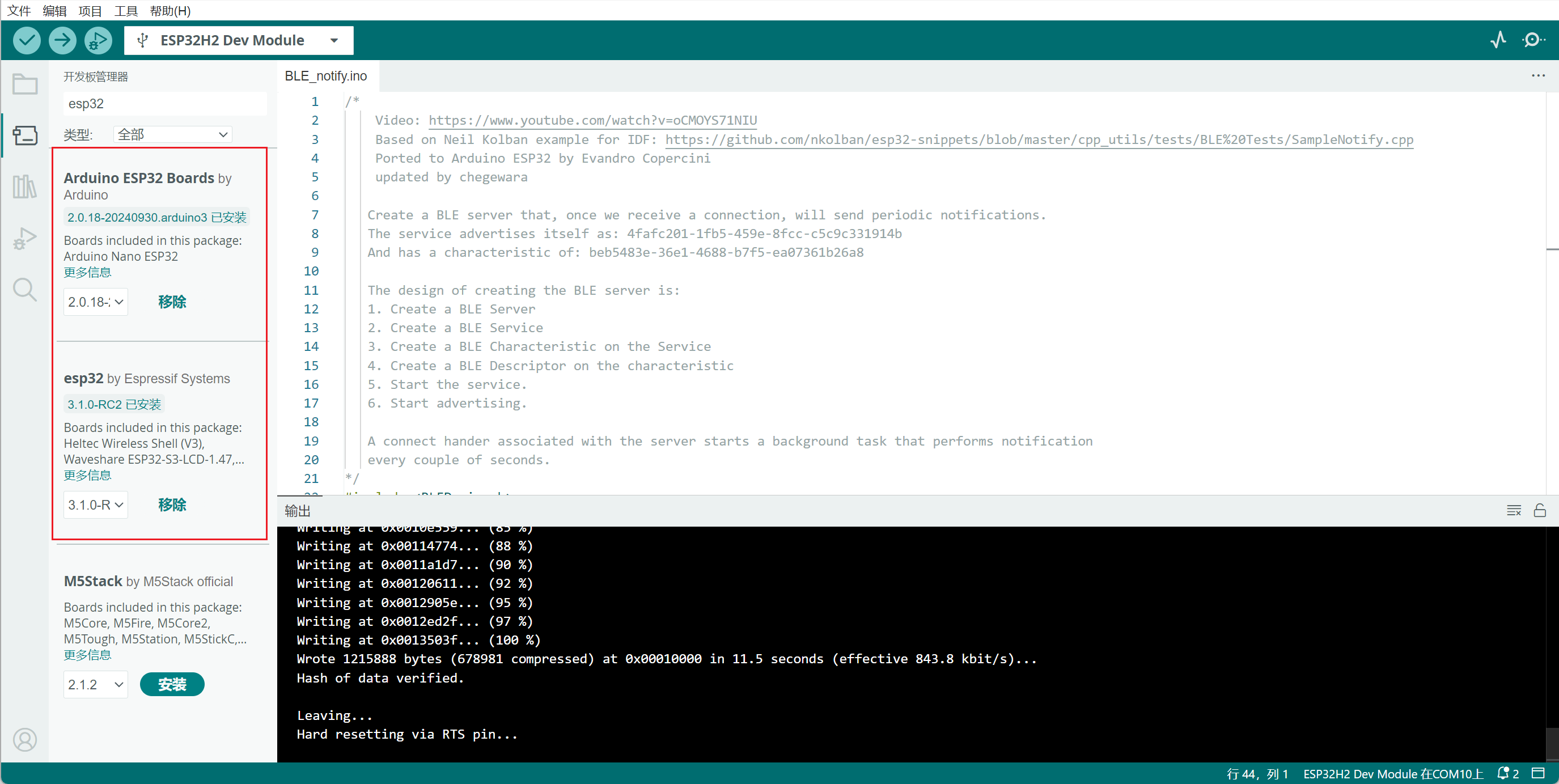Install the M5Stack boards package
Viewport: 1559px width, 784px height.
[172, 684]
